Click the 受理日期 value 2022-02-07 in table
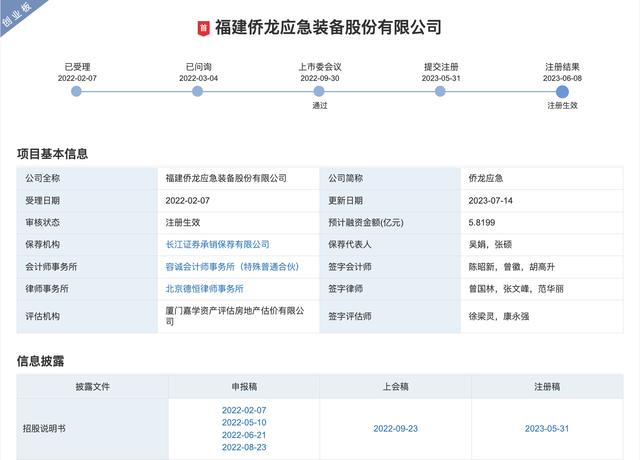640x460 pixels. [x=187, y=200]
